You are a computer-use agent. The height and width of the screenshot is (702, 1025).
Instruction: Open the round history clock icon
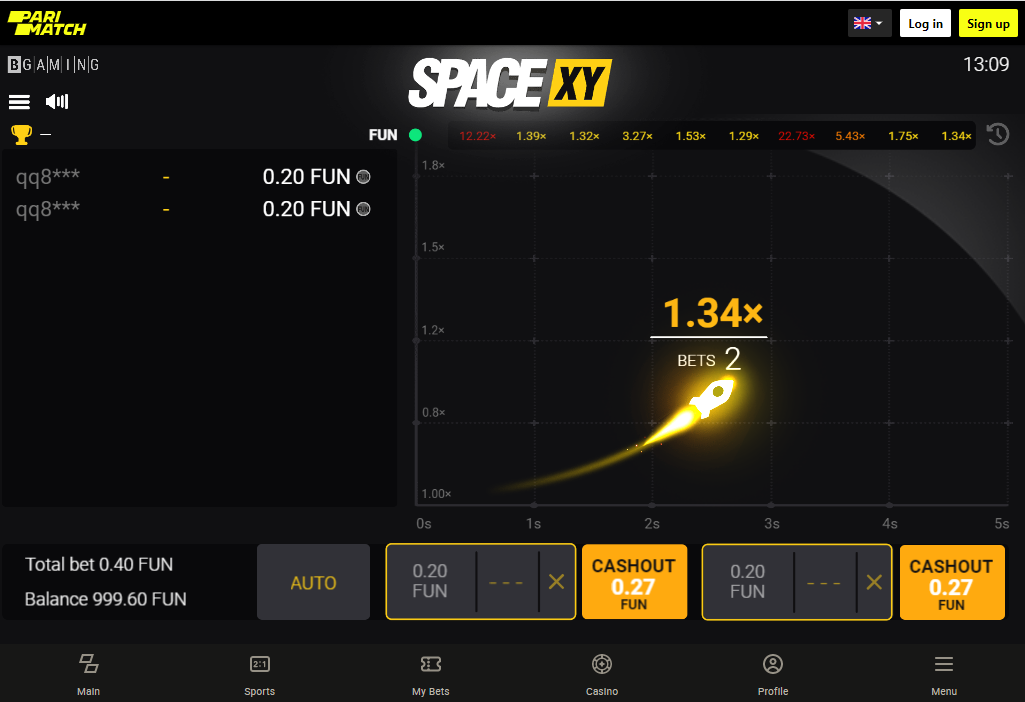tap(998, 135)
